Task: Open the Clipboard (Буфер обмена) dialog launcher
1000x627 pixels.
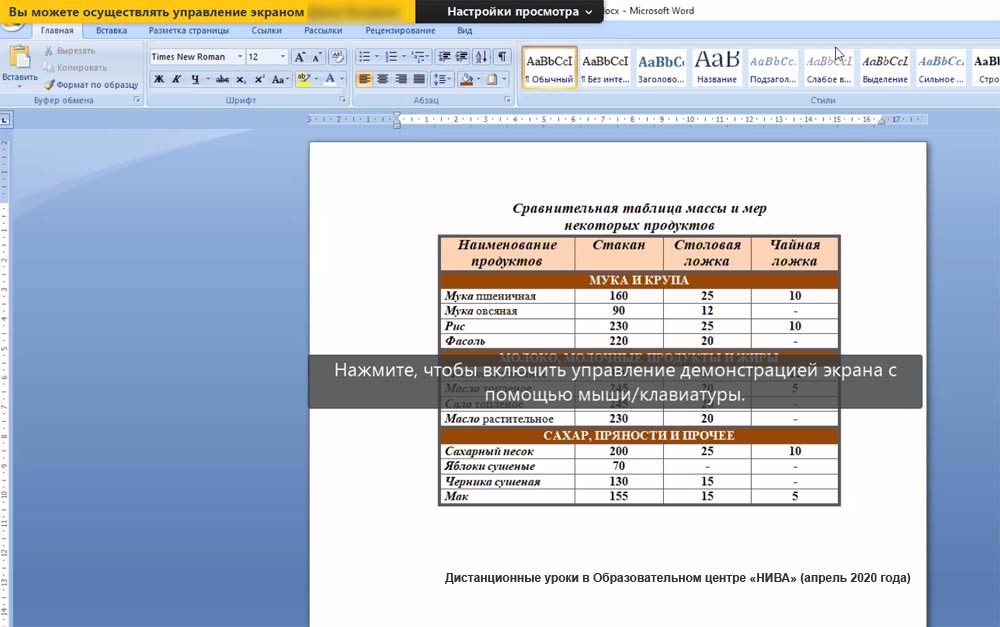Action: click(136, 100)
